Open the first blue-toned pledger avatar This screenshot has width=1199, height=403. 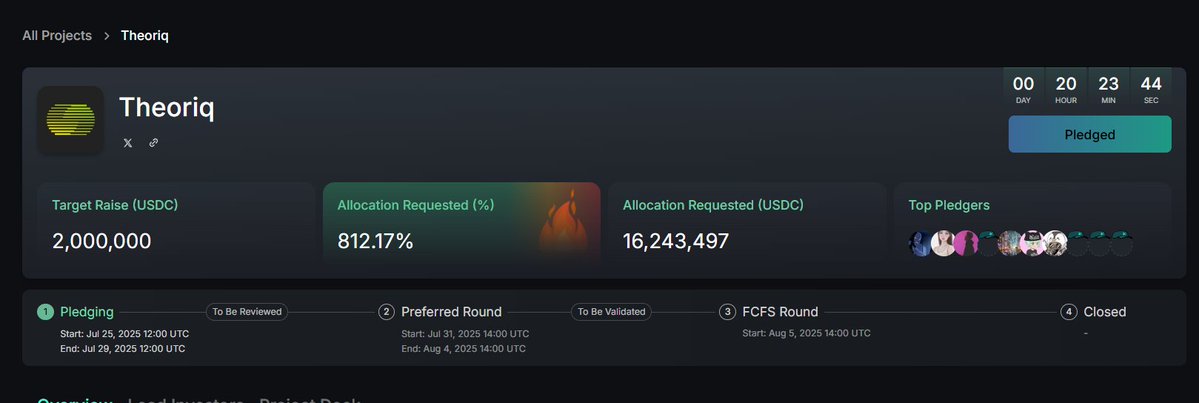[921, 243]
